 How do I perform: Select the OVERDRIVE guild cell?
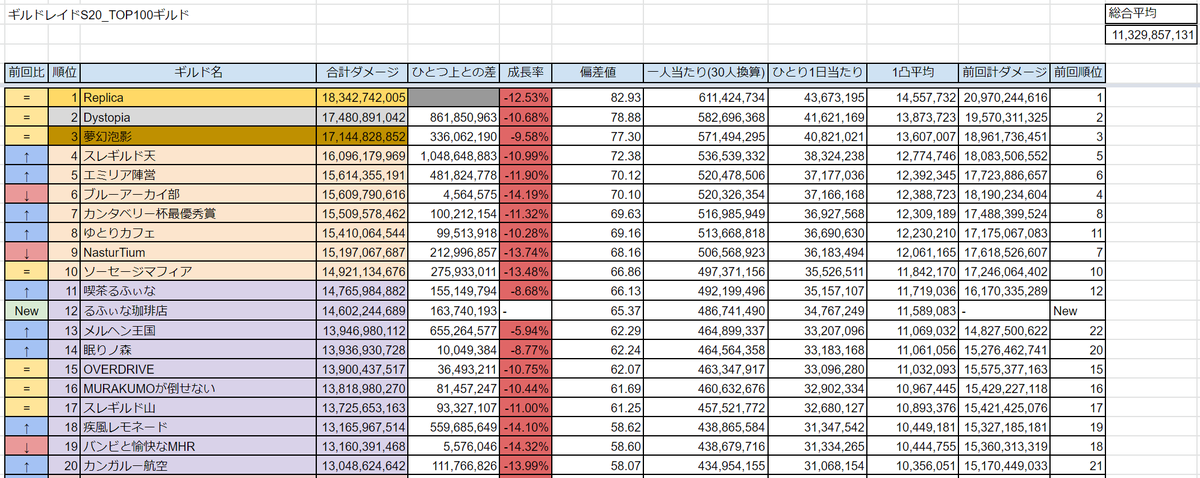(199, 368)
